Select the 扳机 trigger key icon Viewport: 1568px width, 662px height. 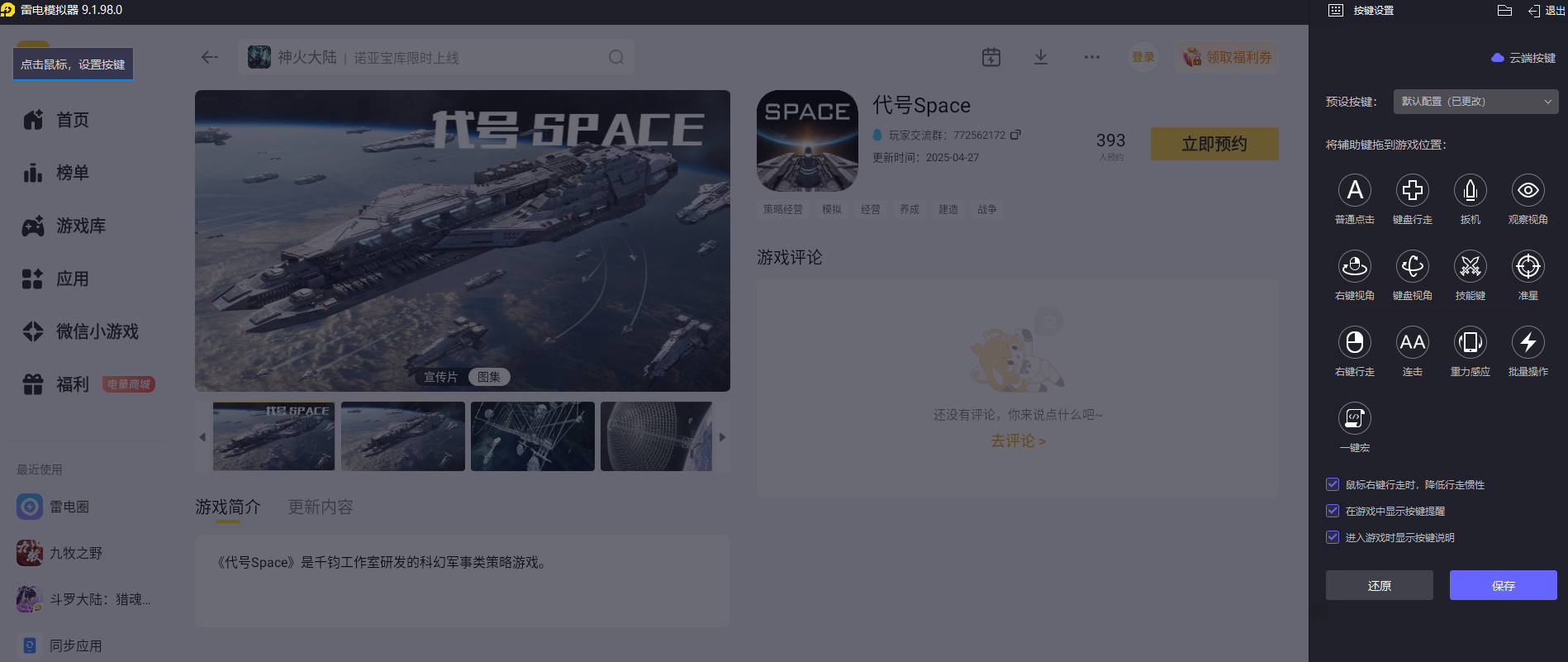pyautogui.click(x=1470, y=190)
